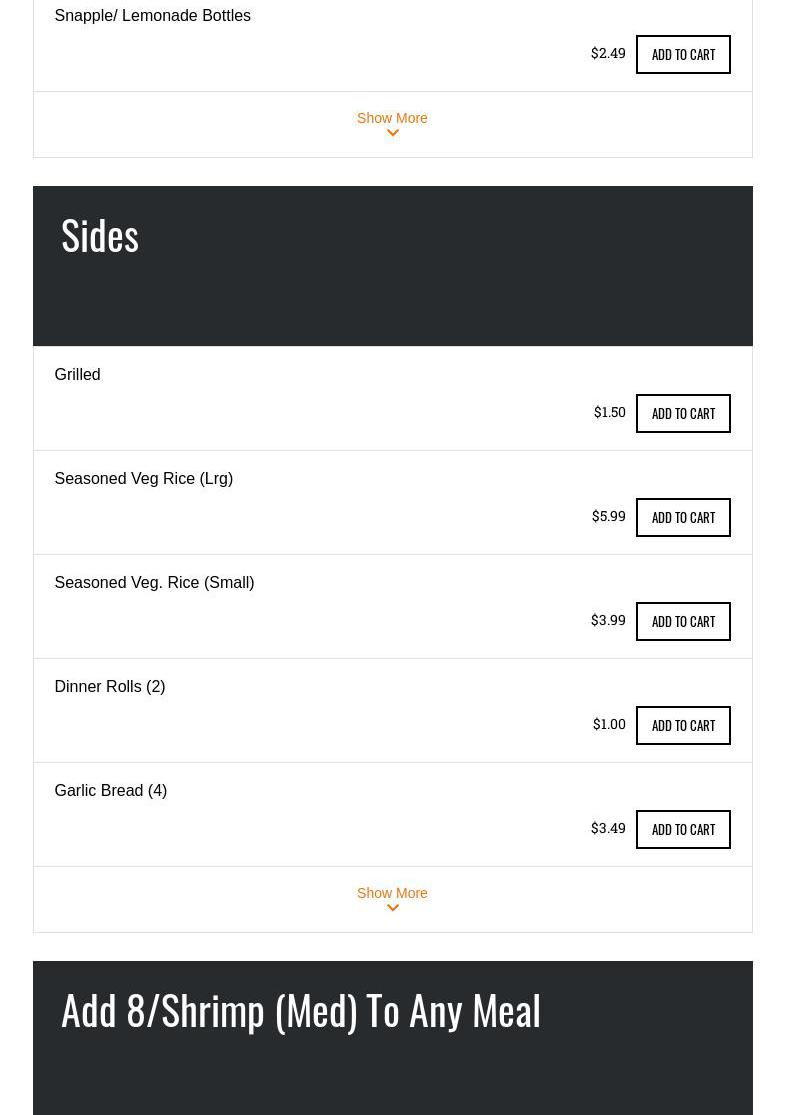Click Show More link above Sides section

pos(392,118)
